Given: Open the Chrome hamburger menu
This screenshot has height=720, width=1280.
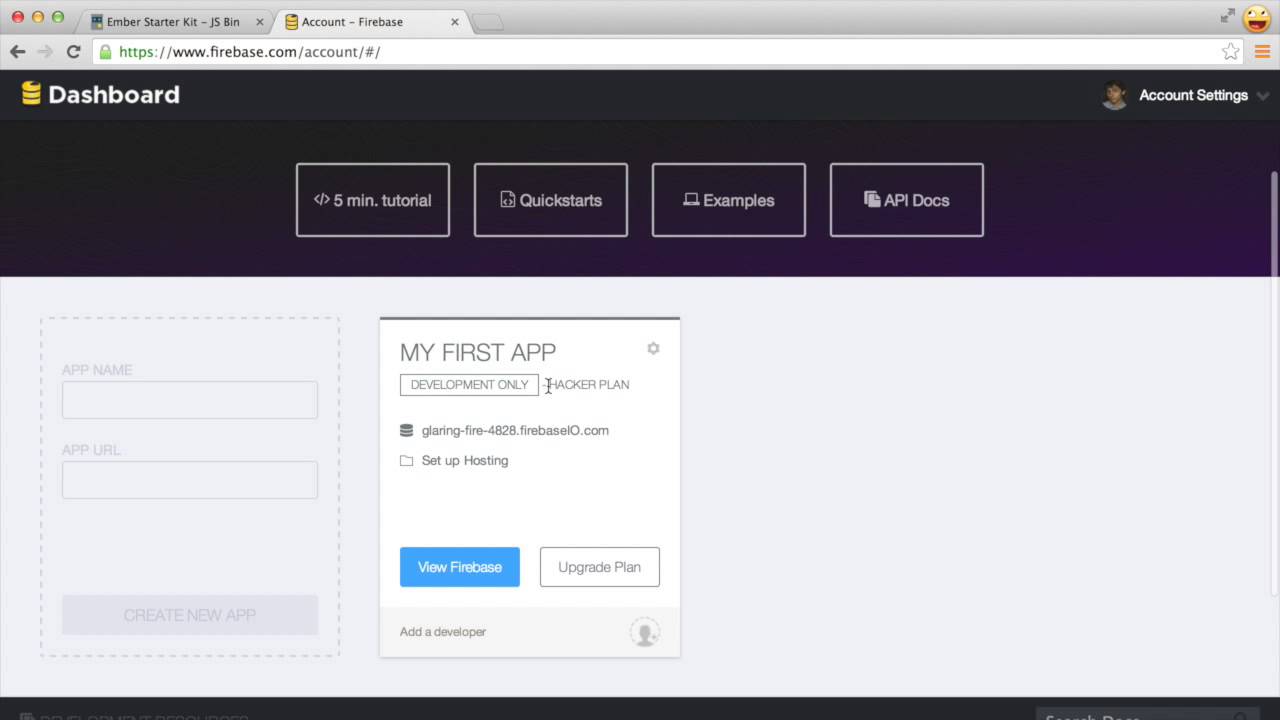Looking at the screenshot, I should (1262, 52).
